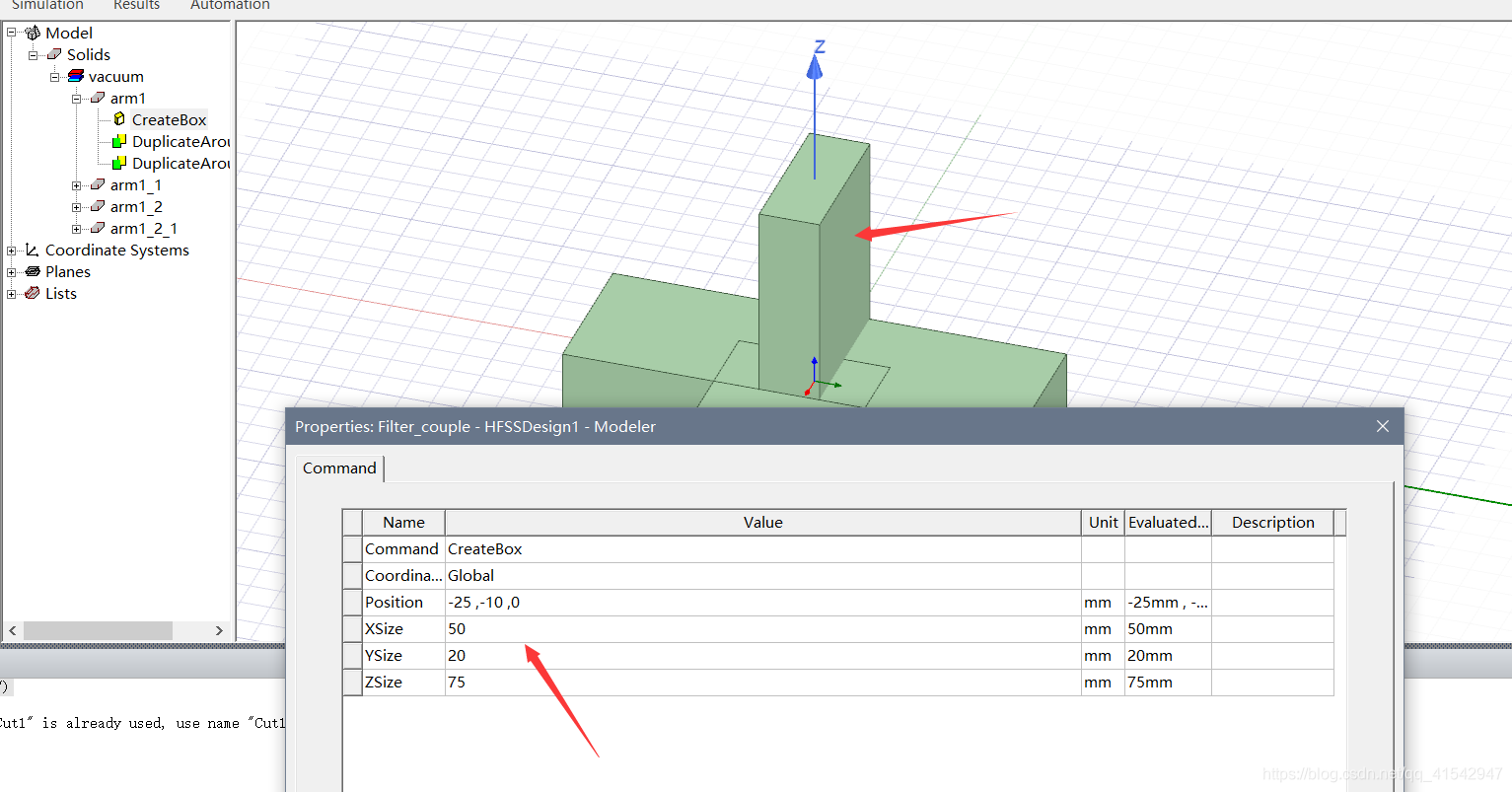Collapse the vacuum material node
This screenshot has height=792, width=1512.
tap(55, 76)
